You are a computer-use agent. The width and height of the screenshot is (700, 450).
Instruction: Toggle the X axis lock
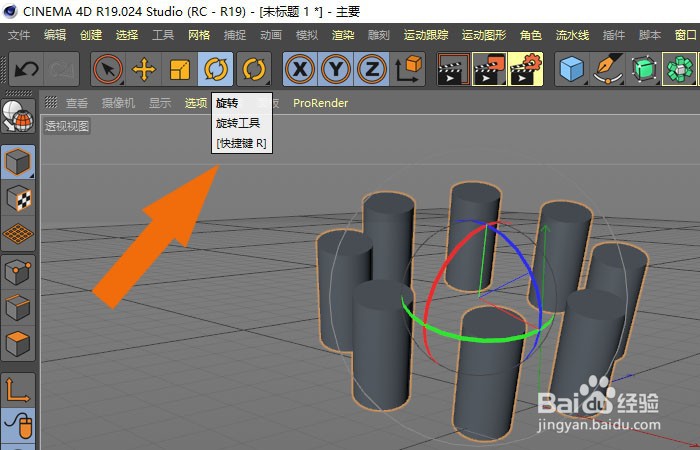pyautogui.click(x=300, y=69)
